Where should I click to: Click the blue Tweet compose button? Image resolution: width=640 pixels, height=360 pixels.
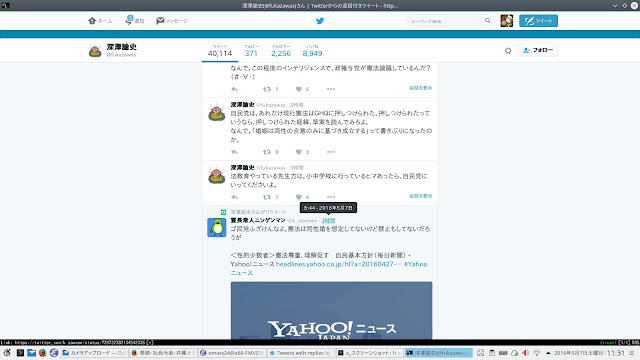pyautogui.click(x=538, y=21)
